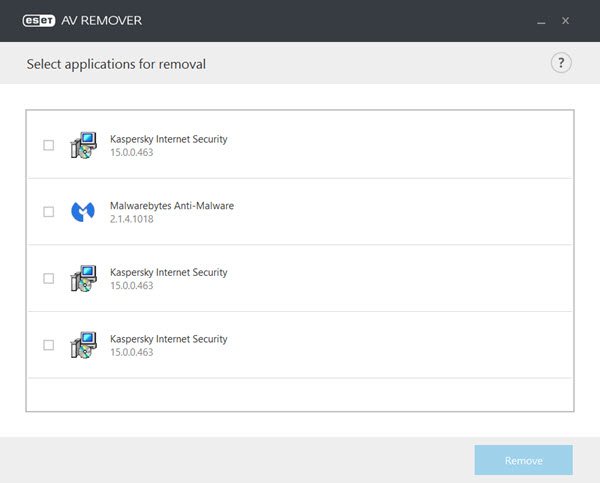The image size is (600, 483).
Task: Click the first Kaspersky Internet Security label
Action: (x=168, y=139)
